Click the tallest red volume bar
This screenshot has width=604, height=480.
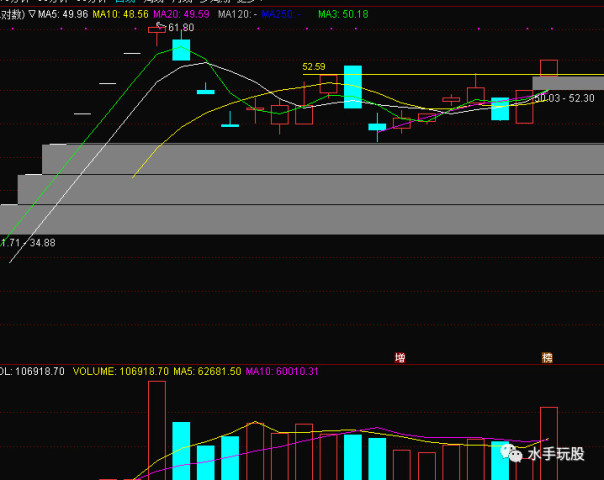point(157,430)
